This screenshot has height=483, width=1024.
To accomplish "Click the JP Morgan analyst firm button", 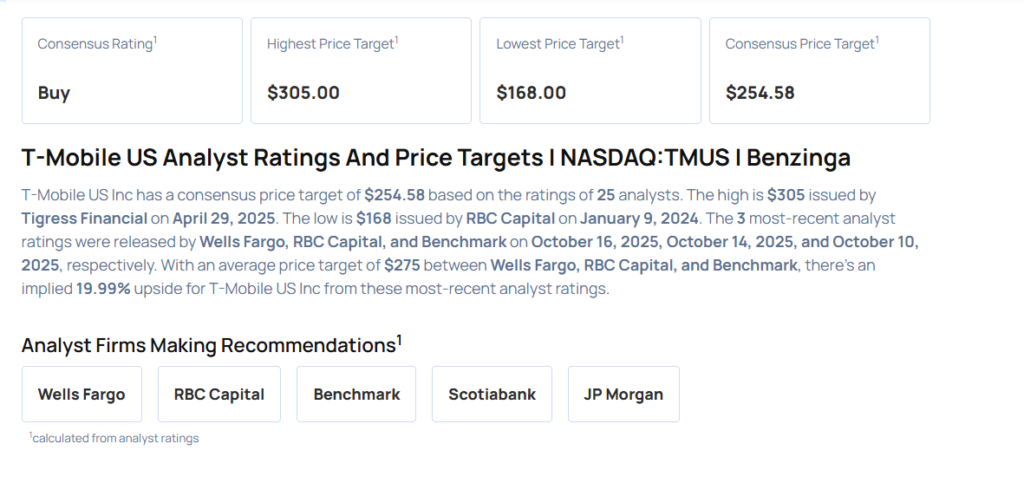I will click(623, 394).
